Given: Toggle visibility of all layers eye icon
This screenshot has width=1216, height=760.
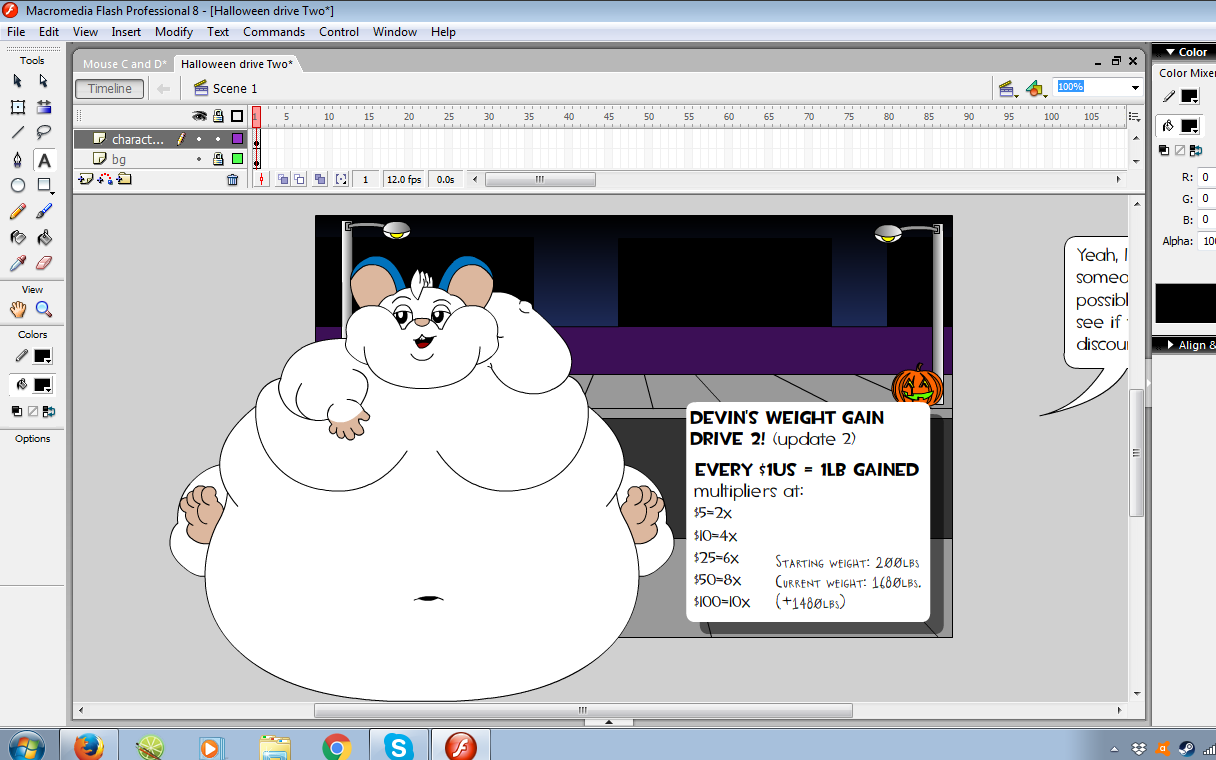Looking at the screenshot, I should click(x=199, y=116).
